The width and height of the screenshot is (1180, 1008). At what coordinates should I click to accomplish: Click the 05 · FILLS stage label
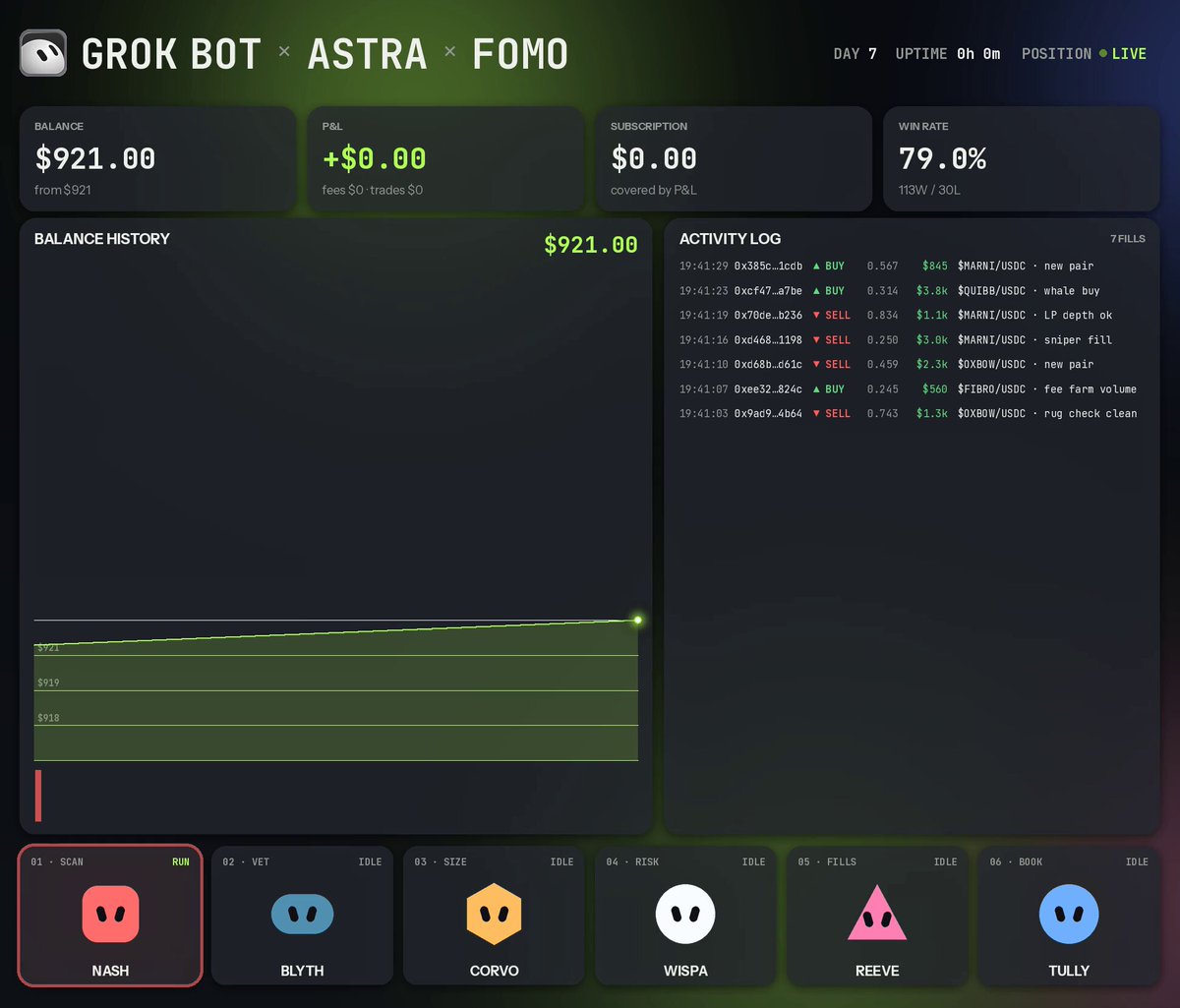coord(828,861)
